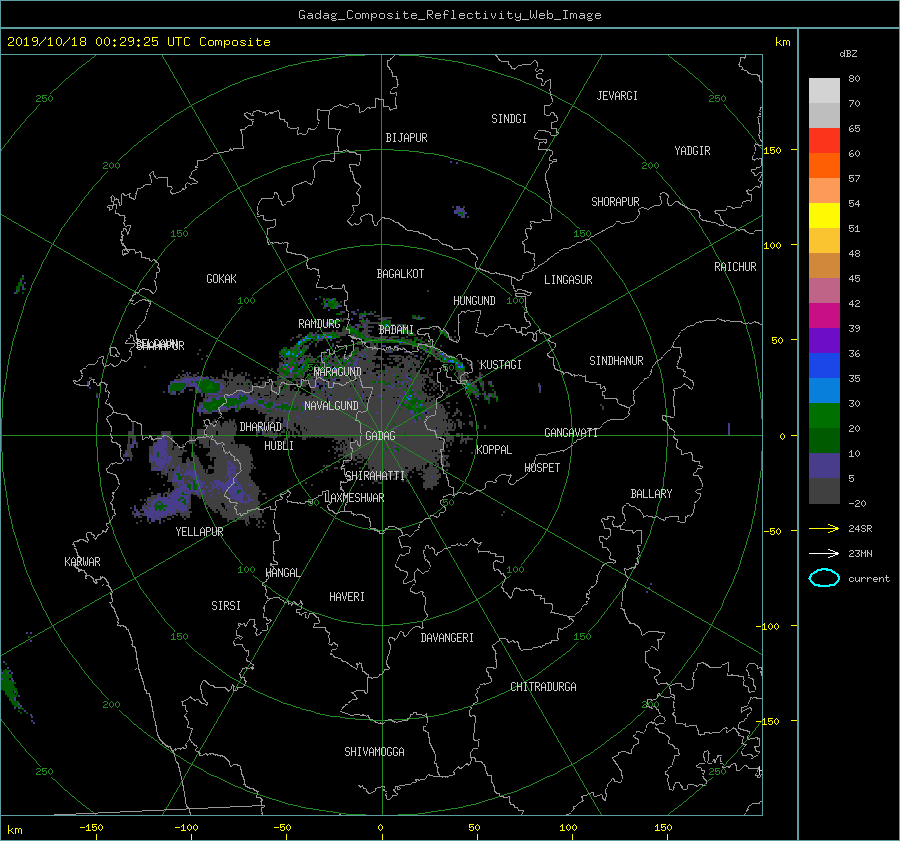Click the BIJAPUR city label
The width and height of the screenshot is (900, 841).
pos(406,138)
